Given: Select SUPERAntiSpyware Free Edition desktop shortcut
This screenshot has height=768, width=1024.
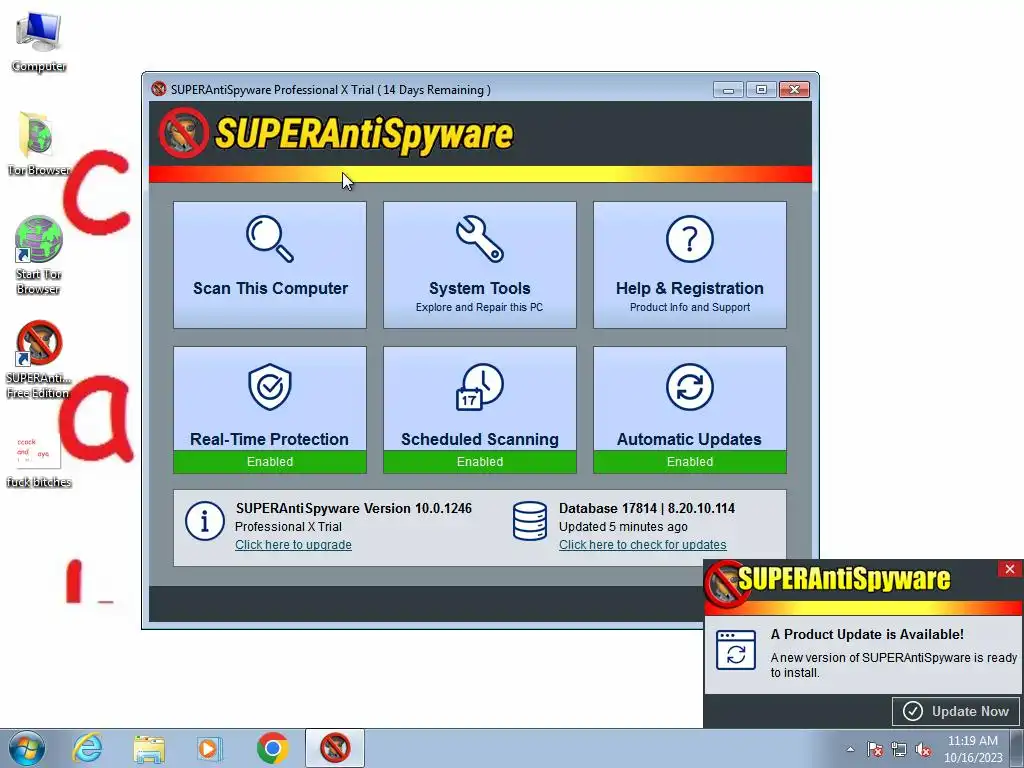Looking at the screenshot, I should coord(39,359).
